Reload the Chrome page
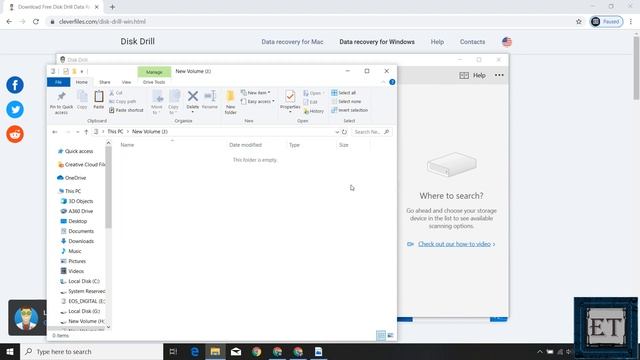 36,22
